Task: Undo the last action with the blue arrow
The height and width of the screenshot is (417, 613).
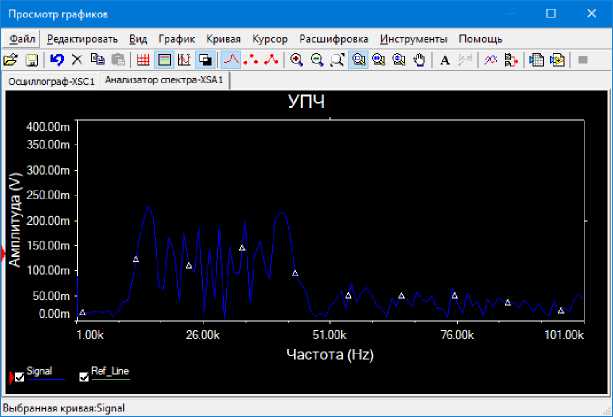Action: (x=57, y=60)
